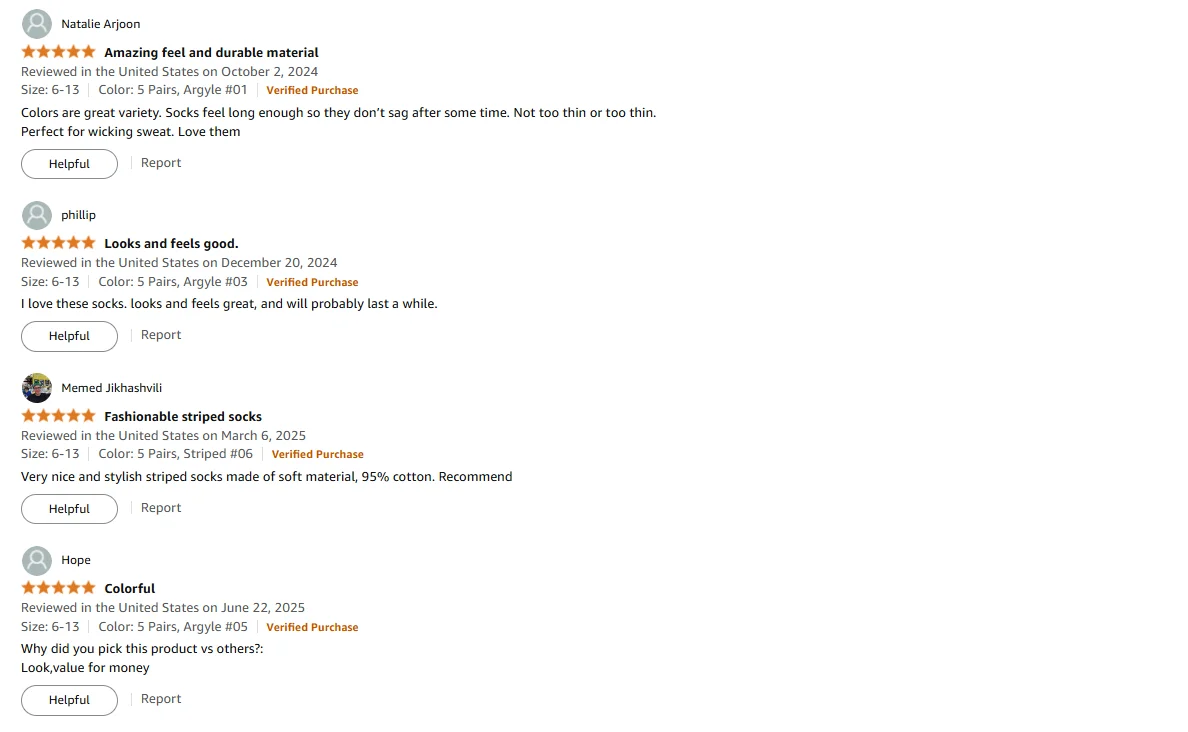Click the star rating on the Colorful review
This screenshot has width=1188, height=732.
58,587
